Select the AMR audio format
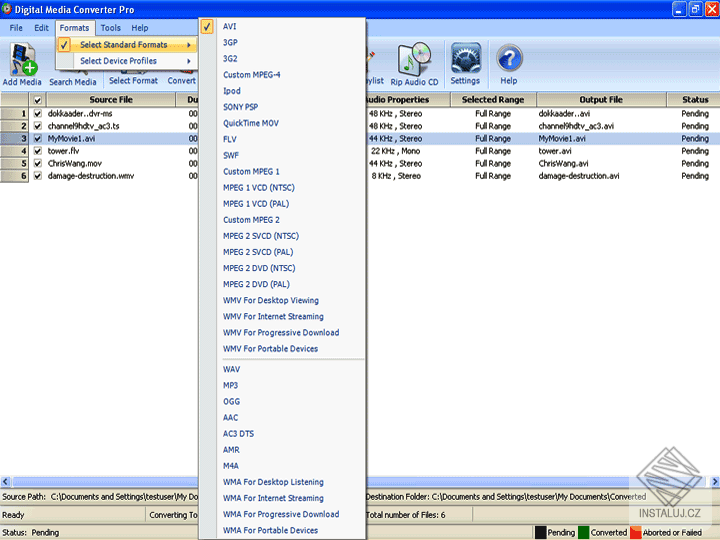This screenshot has width=720, height=540. click(282, 450)
